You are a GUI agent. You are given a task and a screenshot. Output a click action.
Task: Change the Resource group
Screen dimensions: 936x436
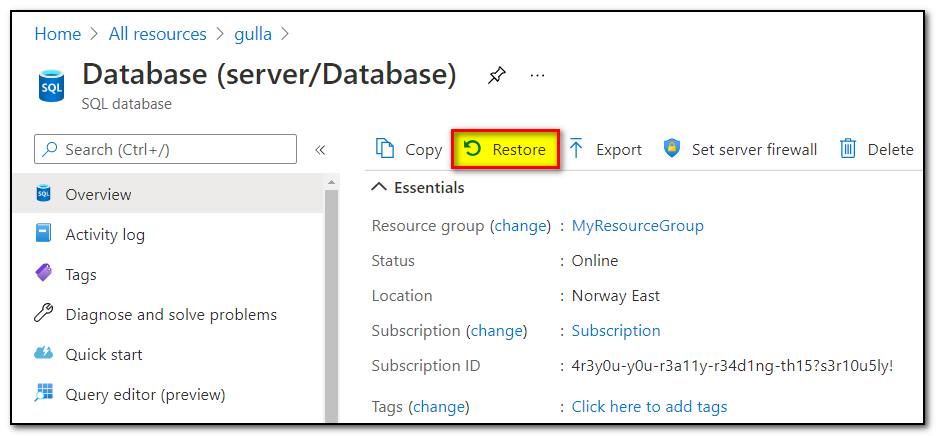click(x=520, y=226)
